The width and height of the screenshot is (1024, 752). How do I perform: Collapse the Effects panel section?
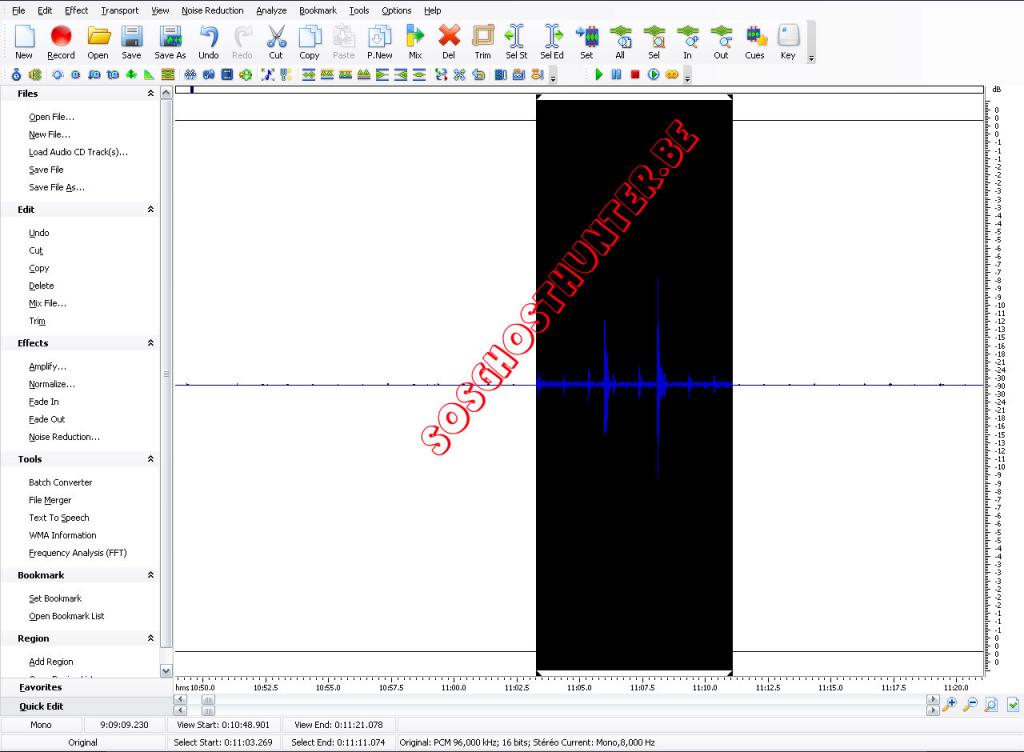click(151, 343)
